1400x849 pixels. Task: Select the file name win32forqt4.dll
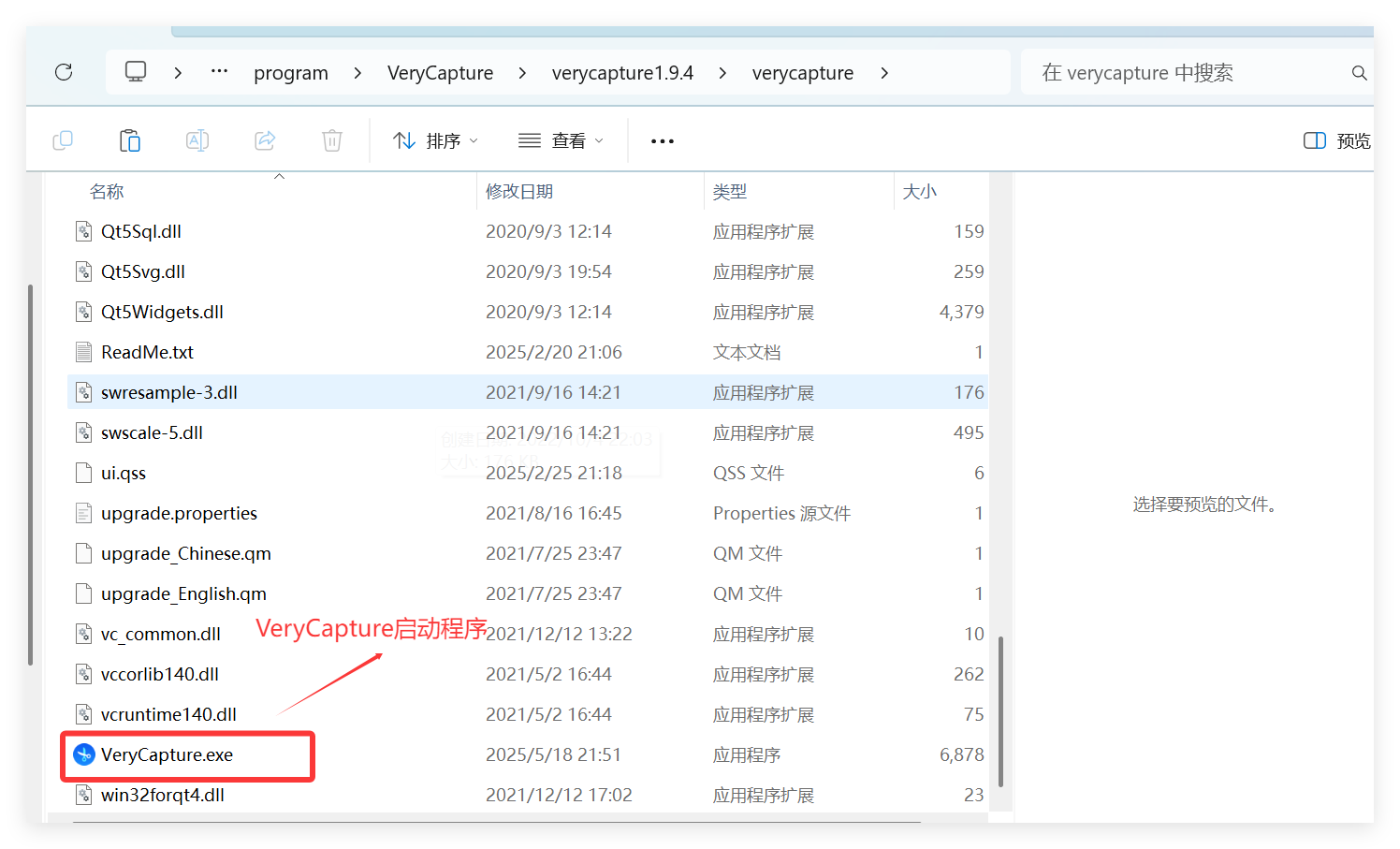(163, 795)
